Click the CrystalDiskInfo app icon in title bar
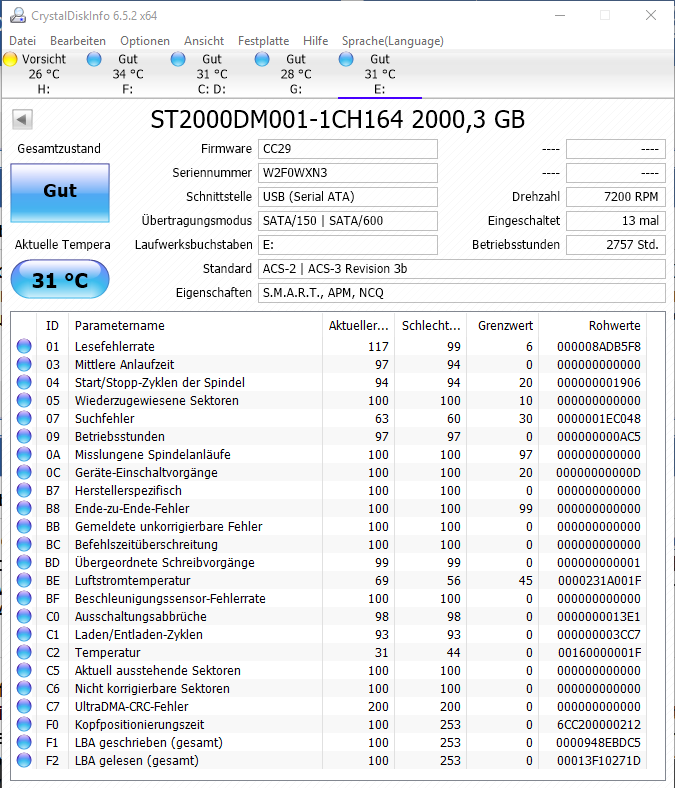 pyautogui.click(x=18, y=16)
